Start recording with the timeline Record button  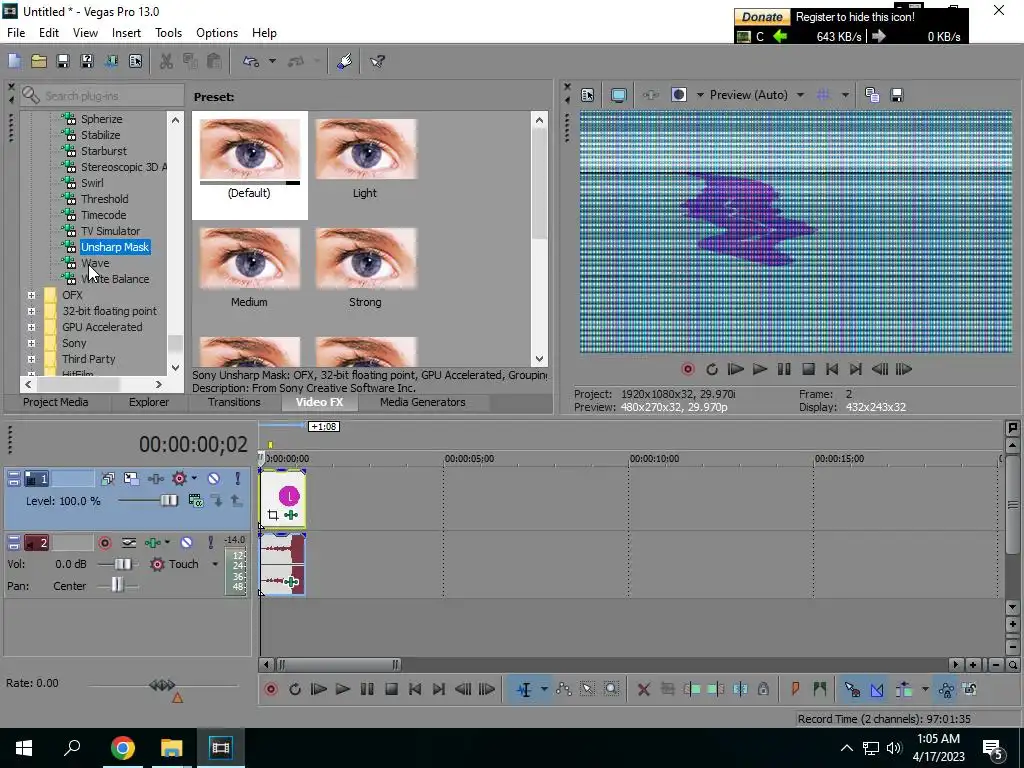tap(271, 690)
